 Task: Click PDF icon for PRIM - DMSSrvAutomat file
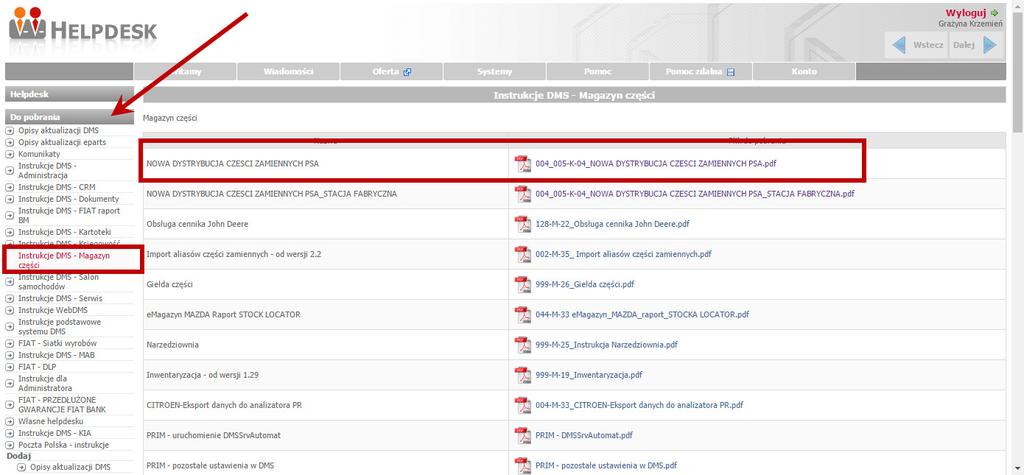[523, 435]
